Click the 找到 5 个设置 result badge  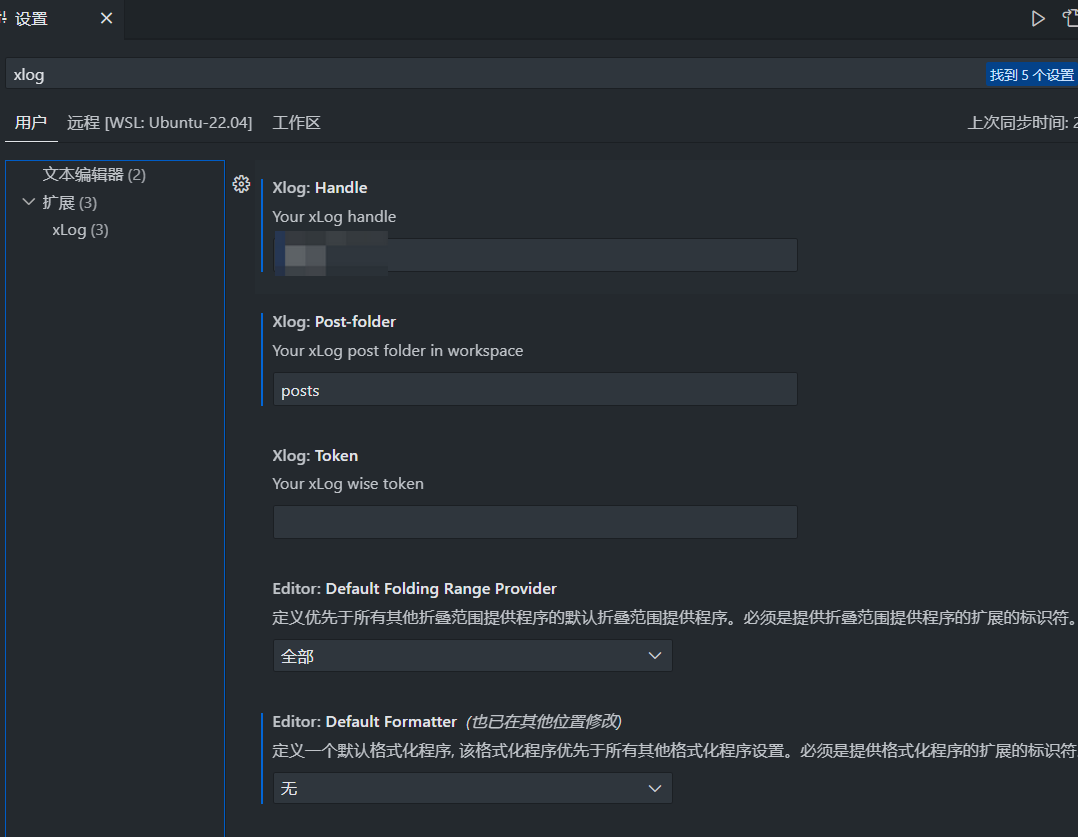1031,74
